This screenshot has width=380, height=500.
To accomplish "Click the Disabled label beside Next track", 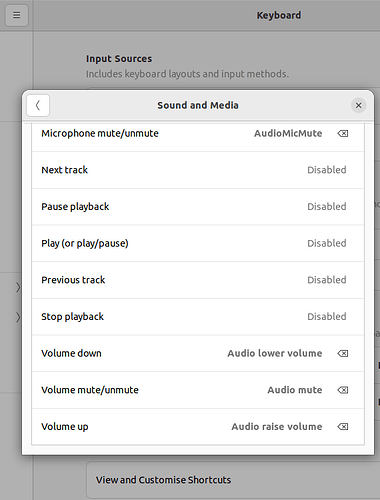I will coord(327,170).
